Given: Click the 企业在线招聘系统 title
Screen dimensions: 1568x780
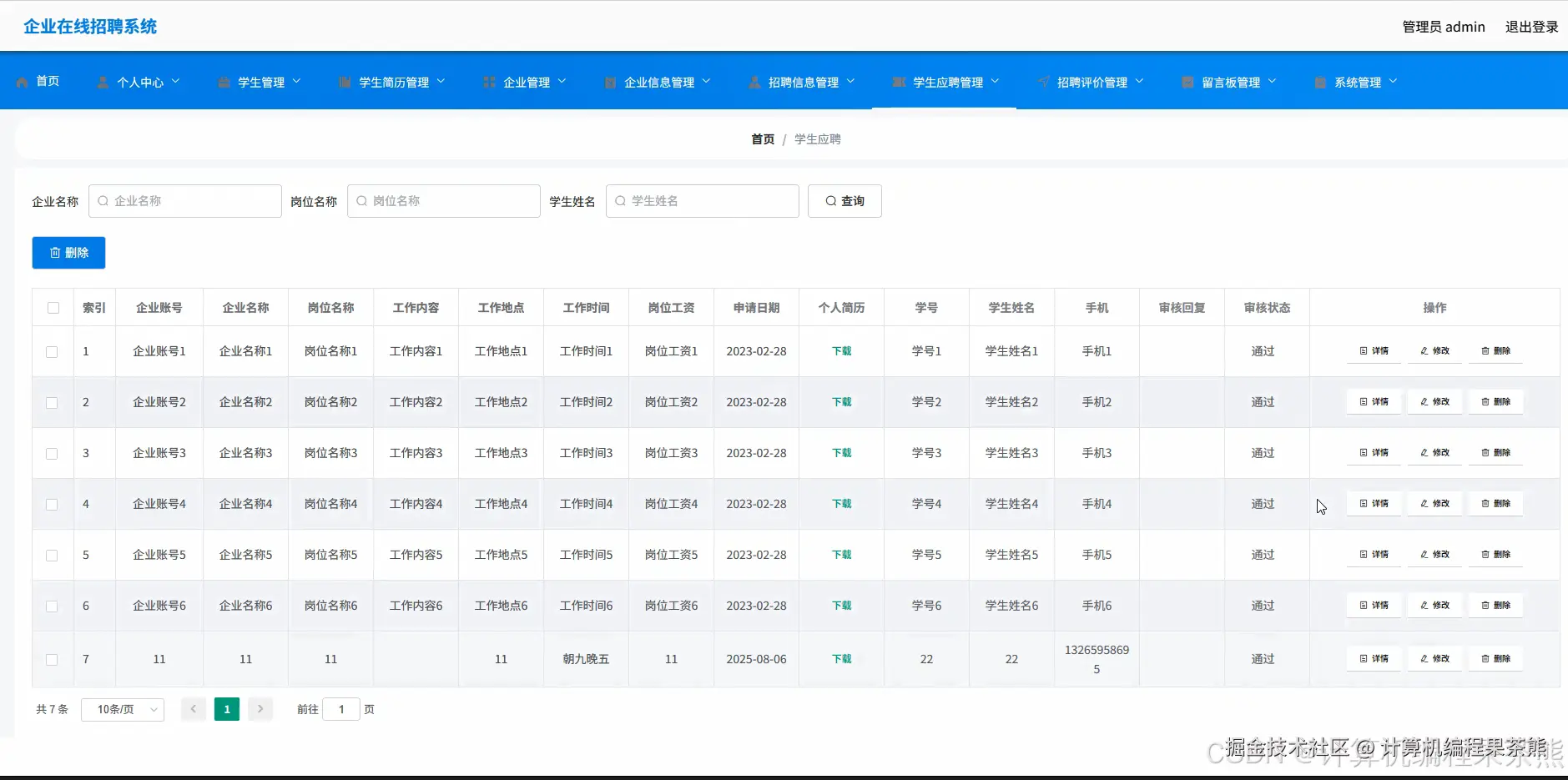Looking at the screenshot, I should 90,27.
